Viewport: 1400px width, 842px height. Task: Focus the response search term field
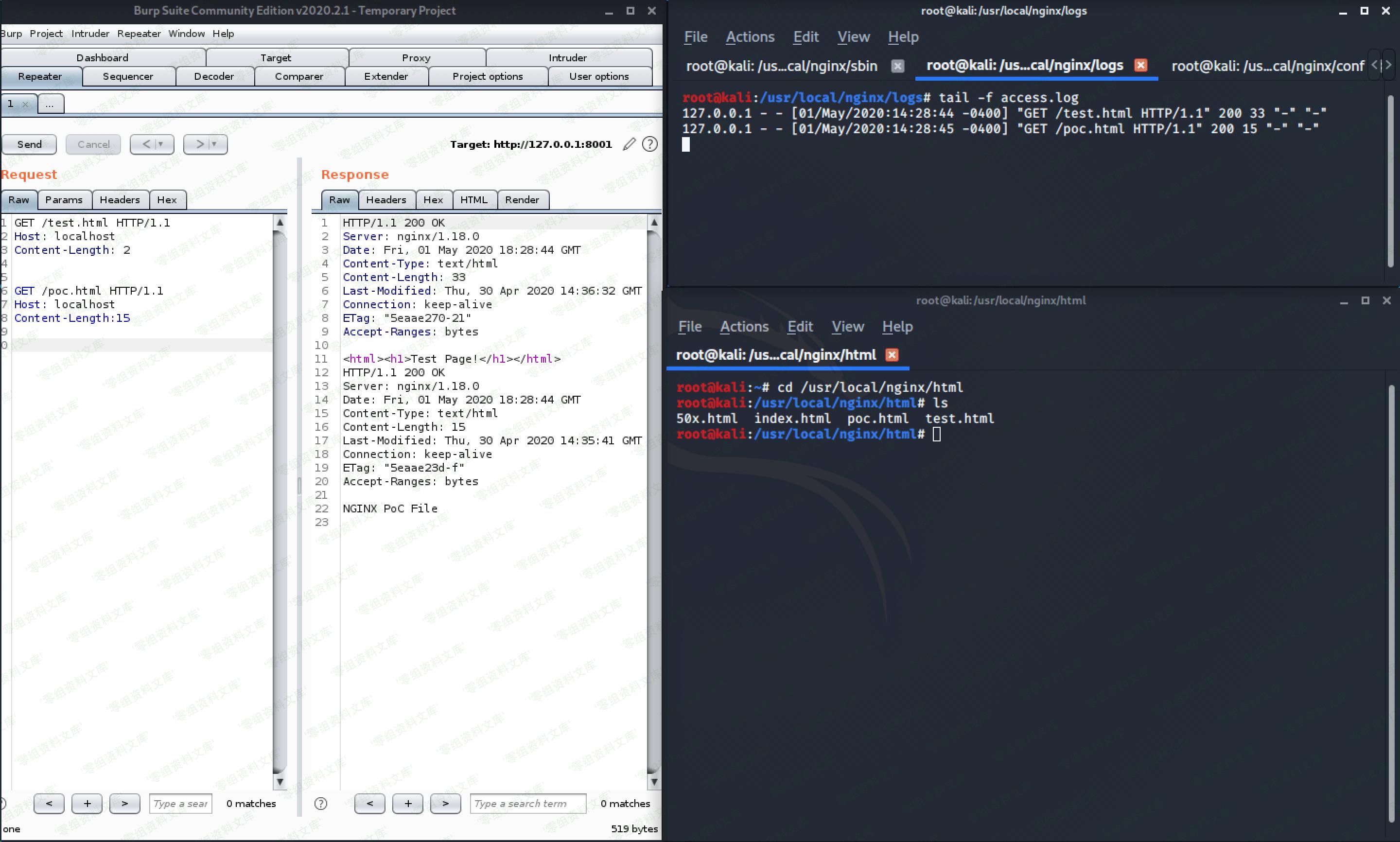point(527,804)
